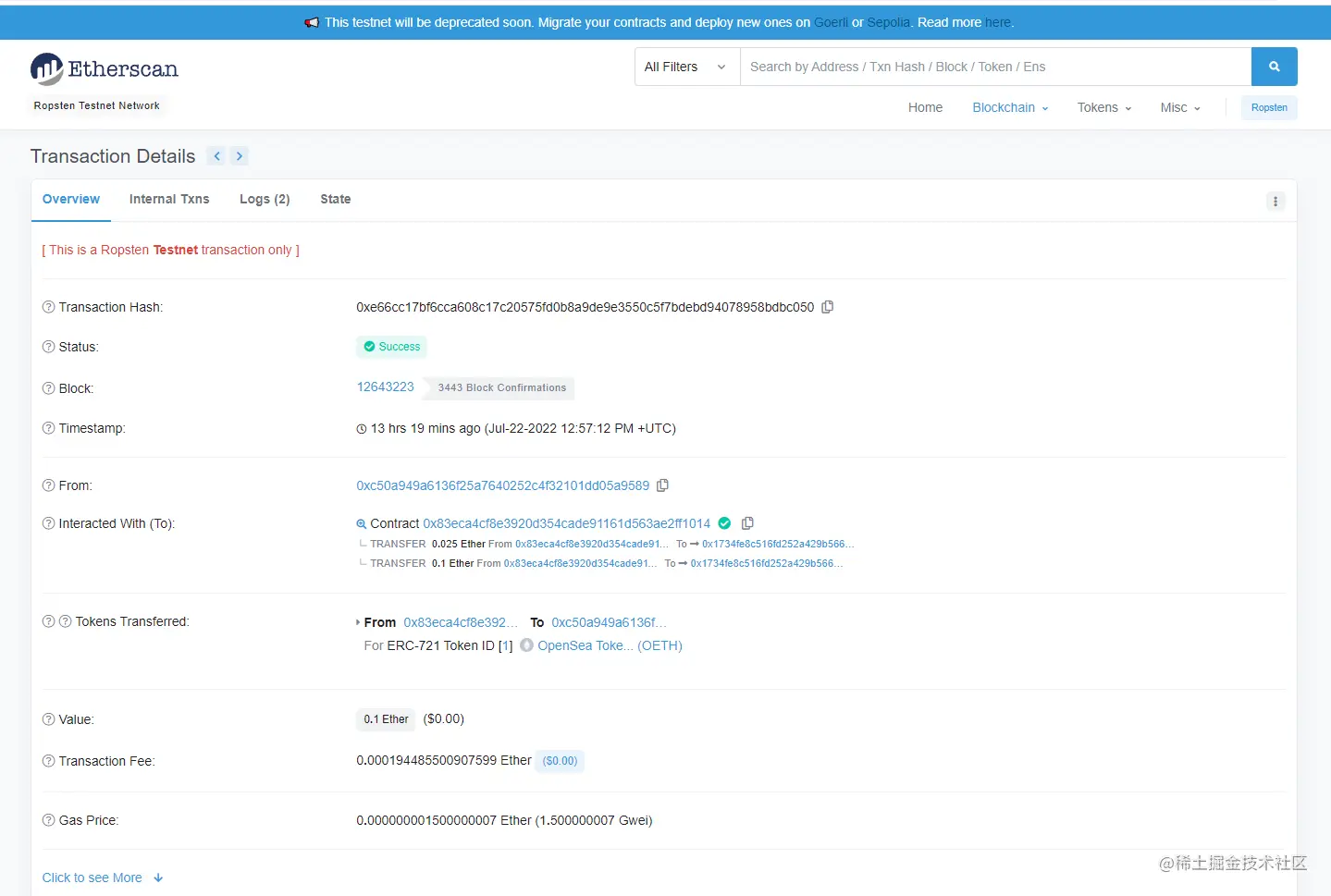1331x896 pixels.
Task: Copy the From address to clipboard
Action: (662, 485)
